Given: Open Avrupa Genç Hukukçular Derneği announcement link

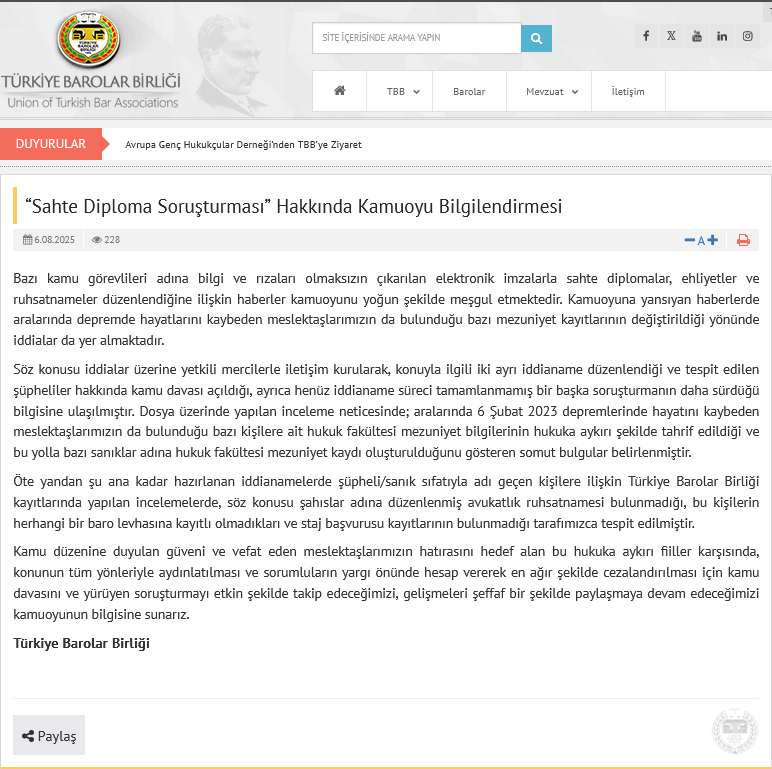Looking at the screenshot, I should point(243,145).
